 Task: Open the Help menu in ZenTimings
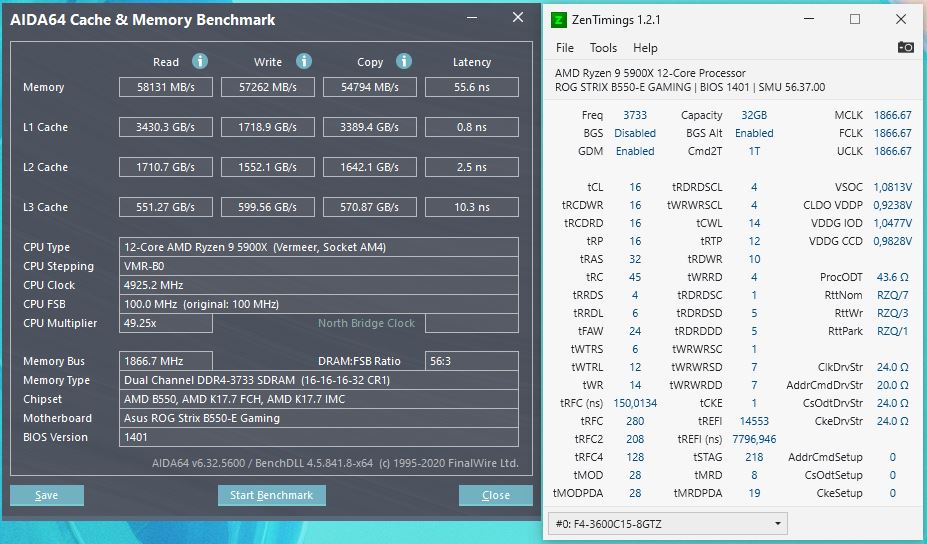(x=645, y=48)
